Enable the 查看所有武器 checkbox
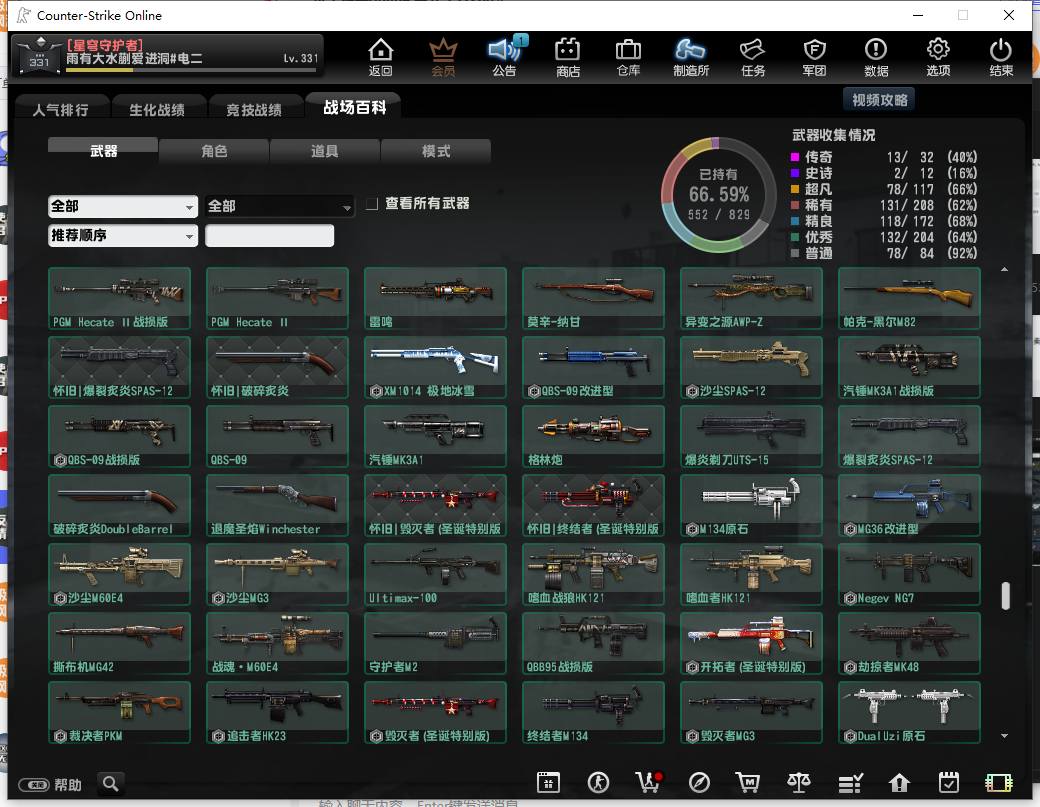 (372, 204)
